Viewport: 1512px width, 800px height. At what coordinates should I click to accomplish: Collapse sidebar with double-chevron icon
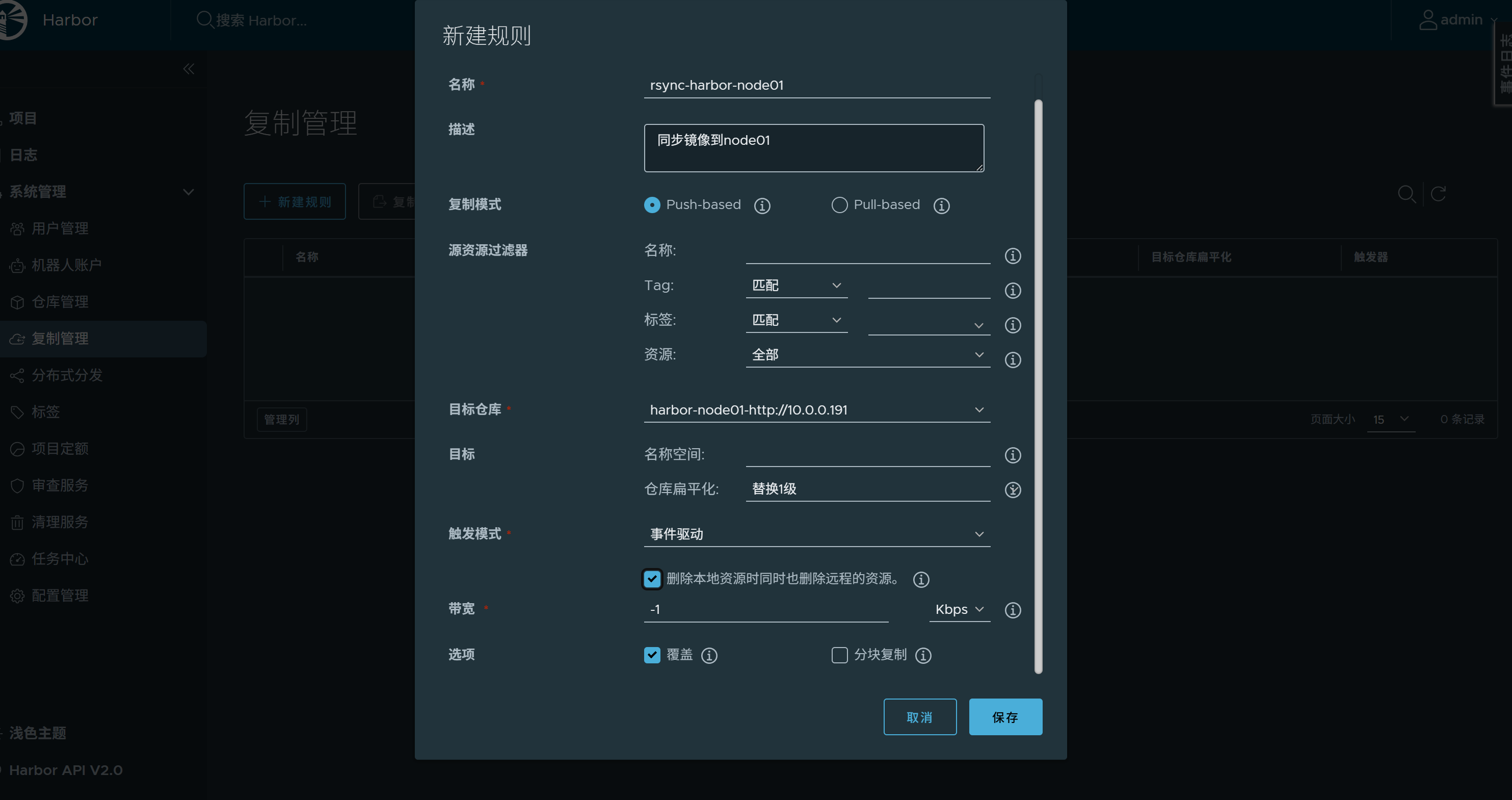[189, 69]
